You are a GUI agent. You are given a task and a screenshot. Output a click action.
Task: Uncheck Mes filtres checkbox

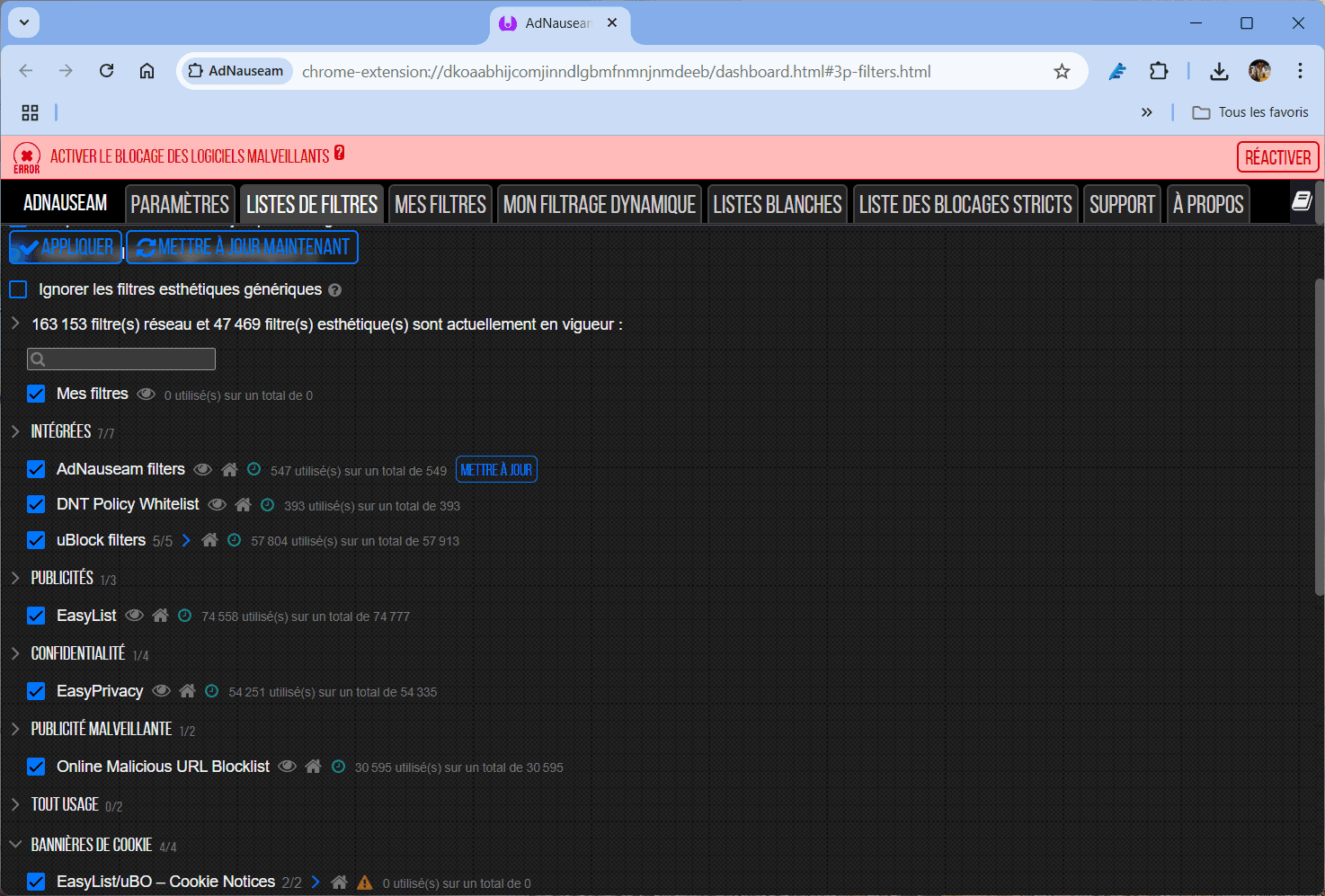(x=36, y=394)
